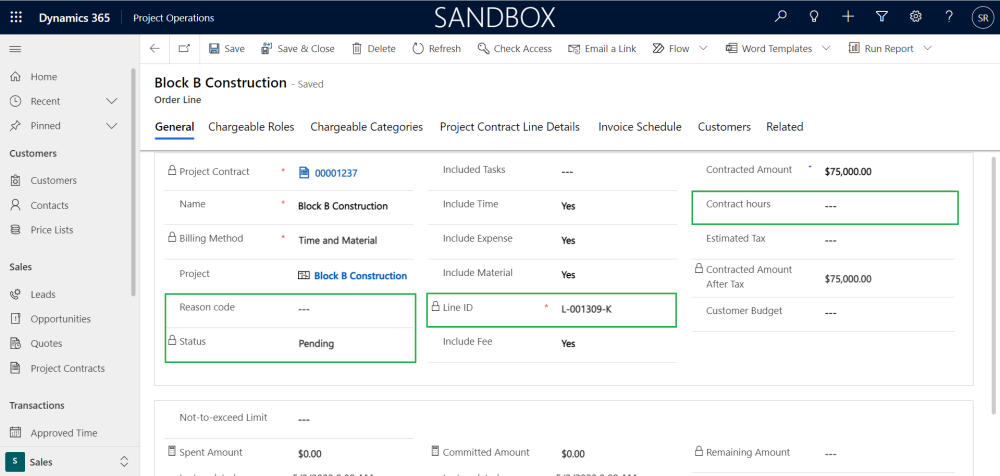The height and width of the screenshot is (476, 1000).
Task: Click the help question mark icon
Action: (950, 17)
